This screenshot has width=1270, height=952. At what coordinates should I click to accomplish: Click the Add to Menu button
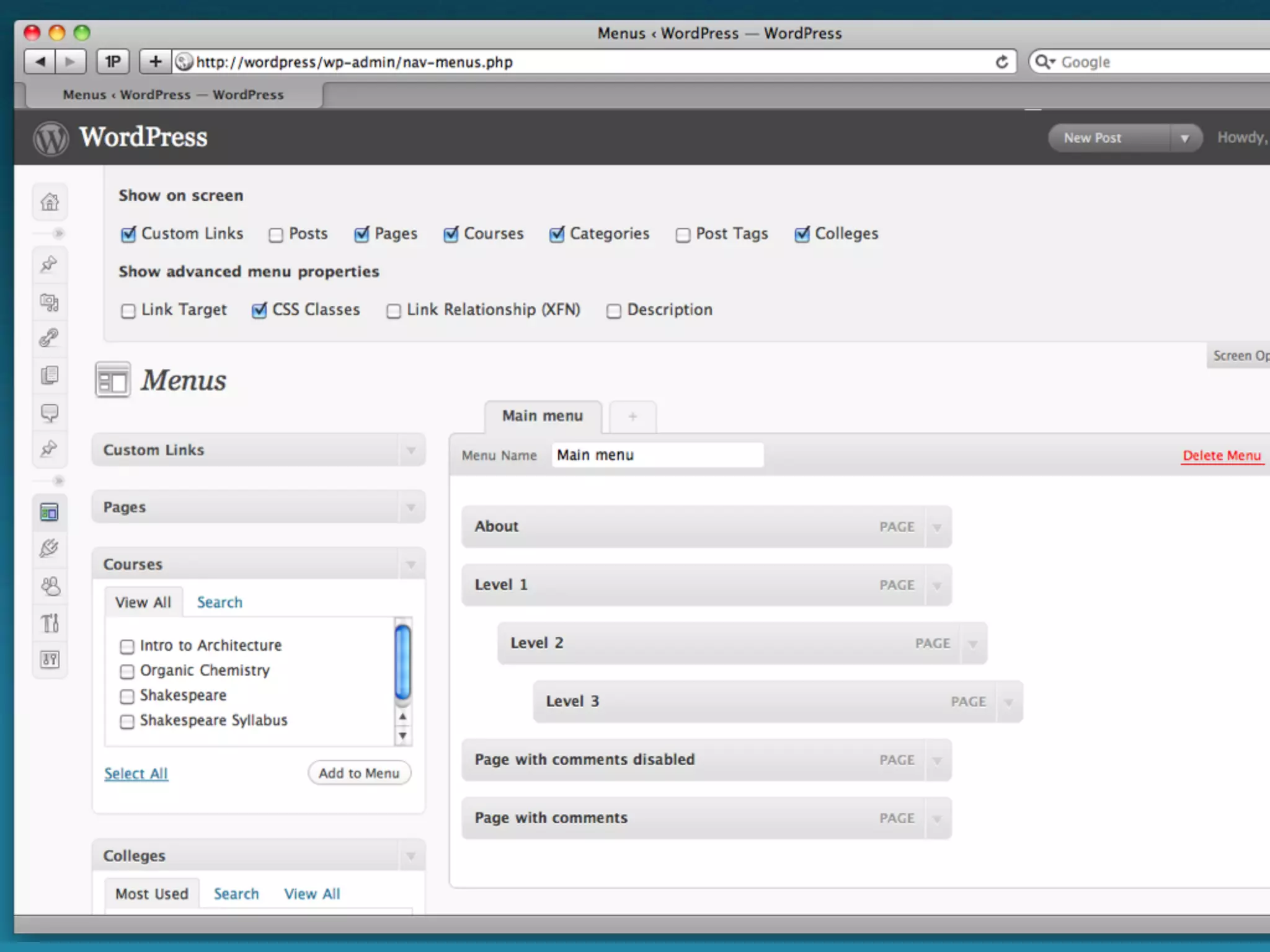click(359, 773)
